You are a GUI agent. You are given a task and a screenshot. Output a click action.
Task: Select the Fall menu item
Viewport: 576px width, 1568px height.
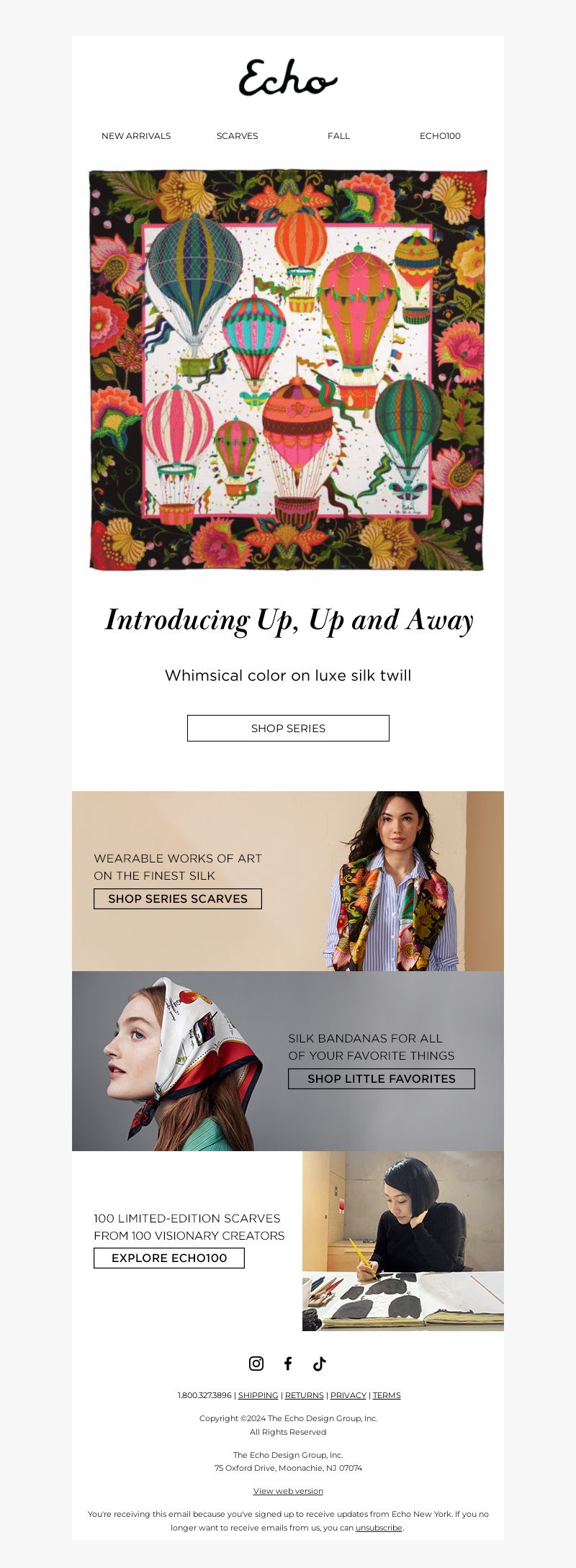pyautogui.click(x=338, y=136)
